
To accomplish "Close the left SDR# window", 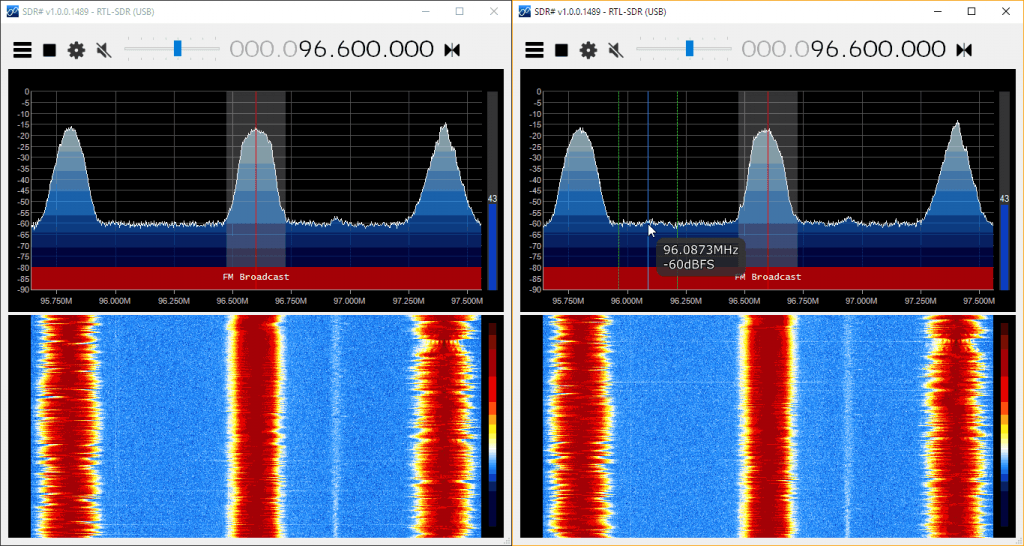I will coord(493,11).
